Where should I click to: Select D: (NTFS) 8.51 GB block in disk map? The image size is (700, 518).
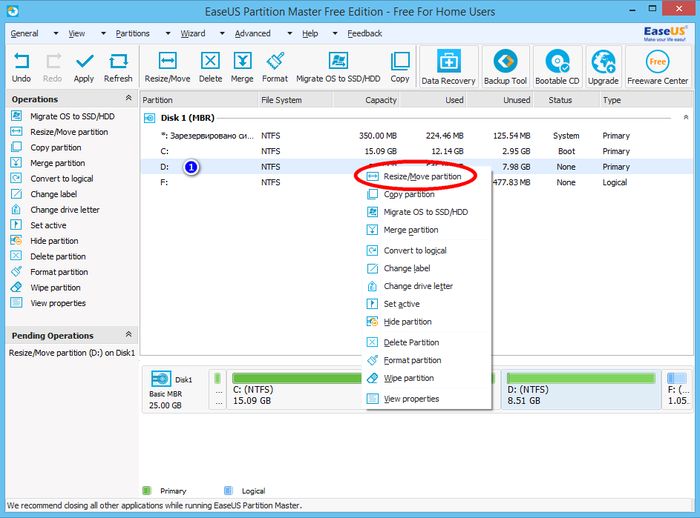[581, 390]
